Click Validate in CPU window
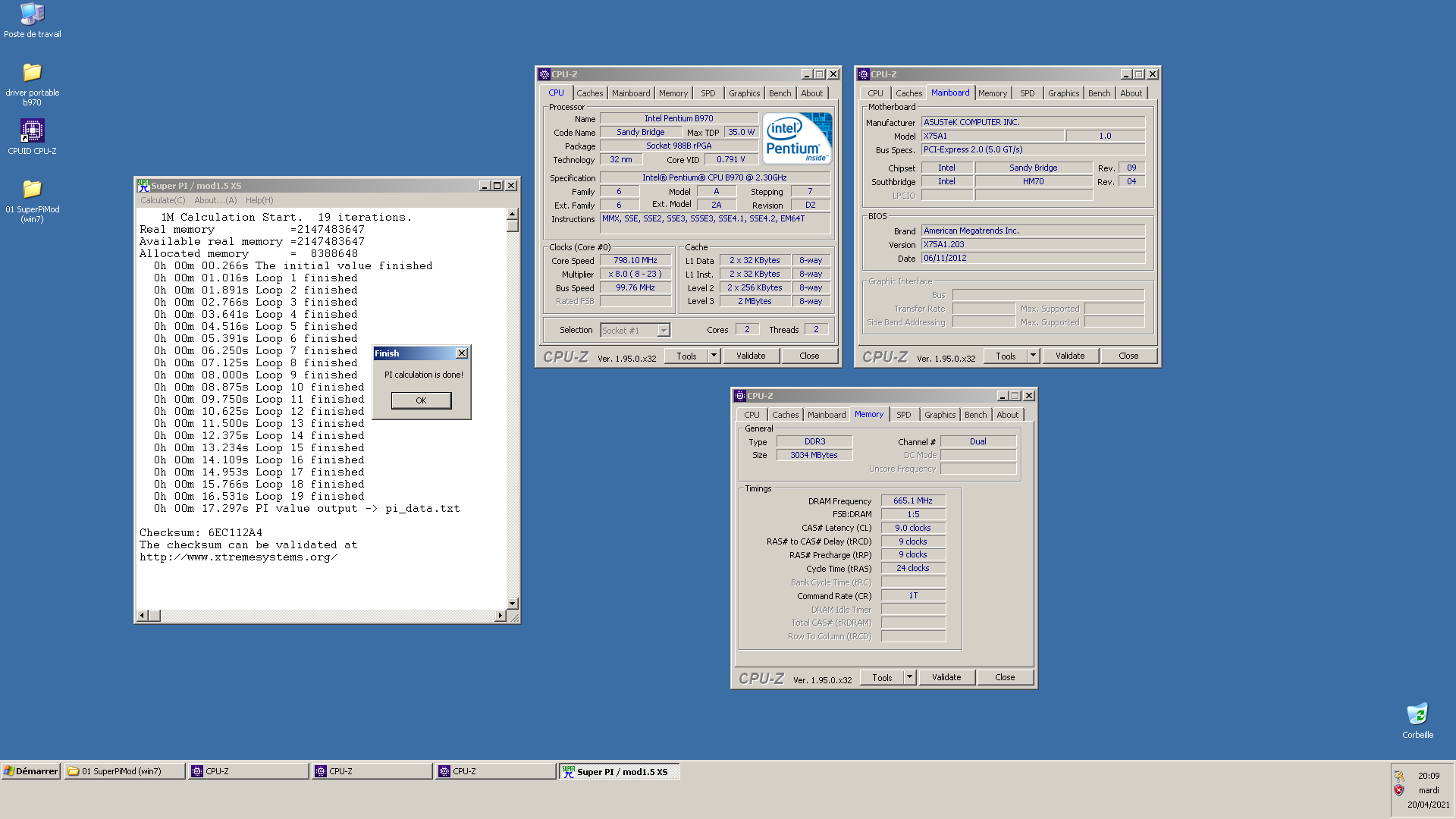Image resolution: width=1456 pixels, height=819 pixels. click(x=751, y=356)
